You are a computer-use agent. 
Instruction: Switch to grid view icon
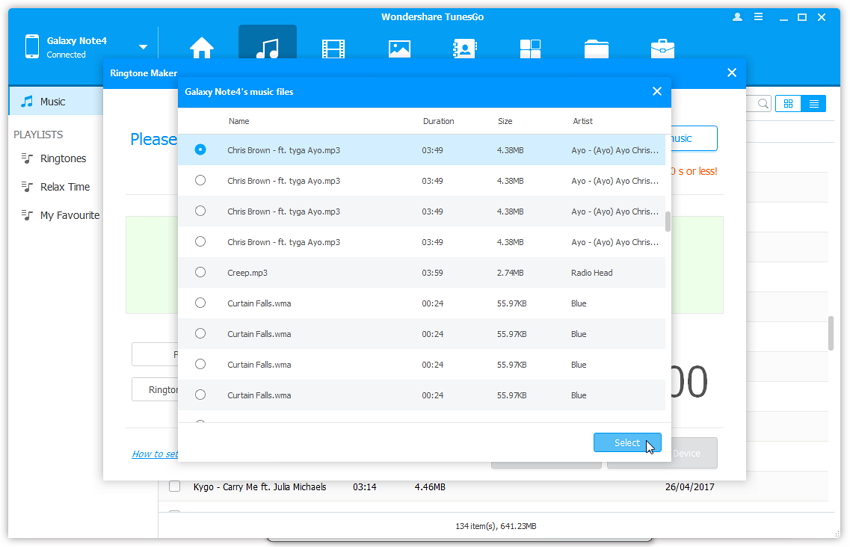tap(788, 104)
